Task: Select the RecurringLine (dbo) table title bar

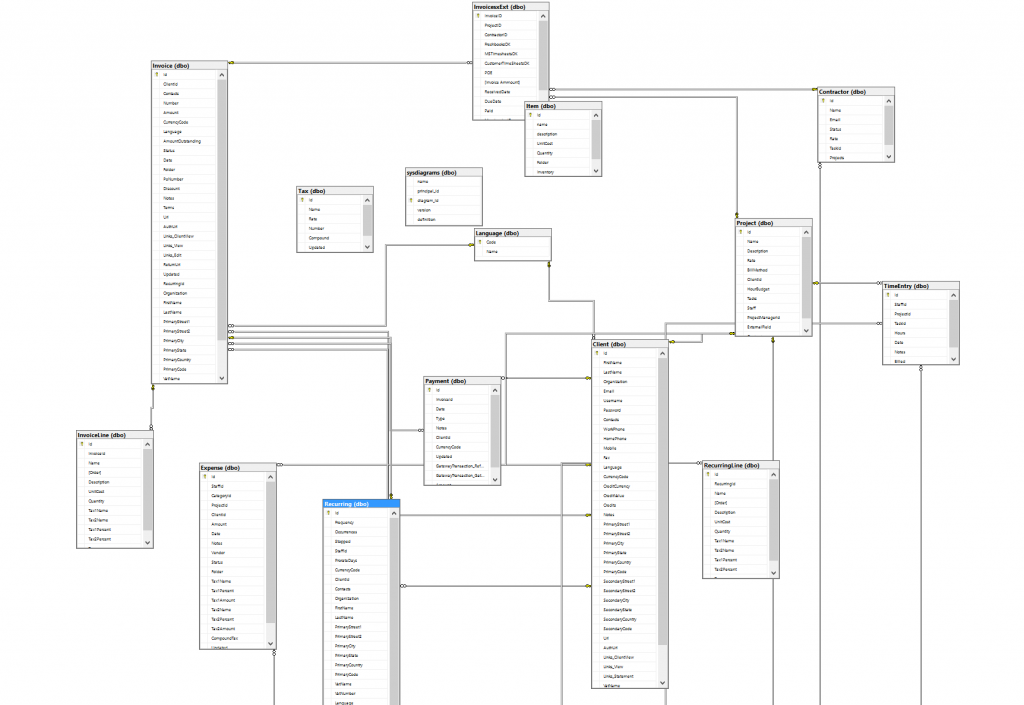Action: point(740,465)
